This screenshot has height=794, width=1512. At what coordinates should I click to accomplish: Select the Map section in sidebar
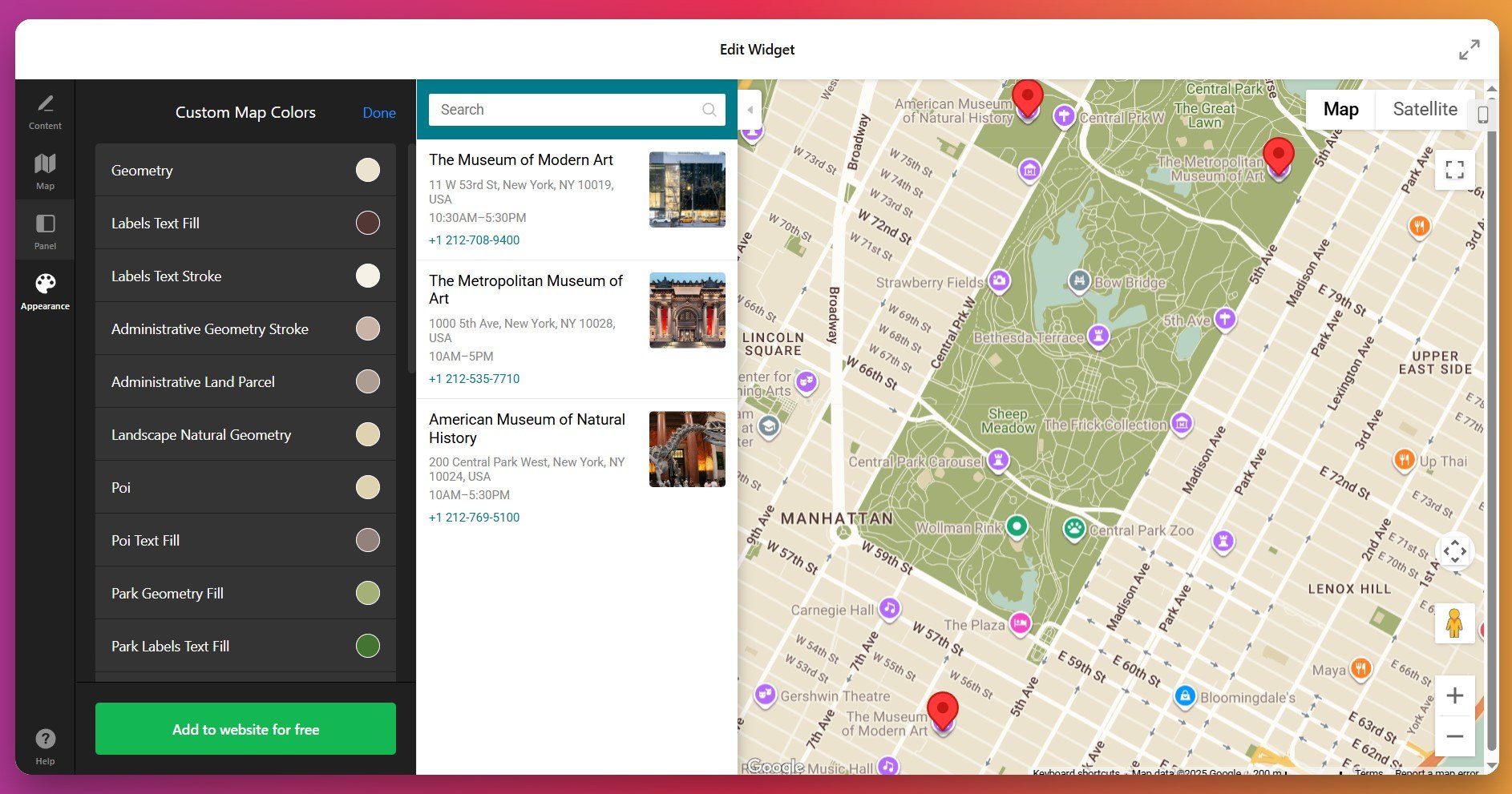[x=45, y=170]
